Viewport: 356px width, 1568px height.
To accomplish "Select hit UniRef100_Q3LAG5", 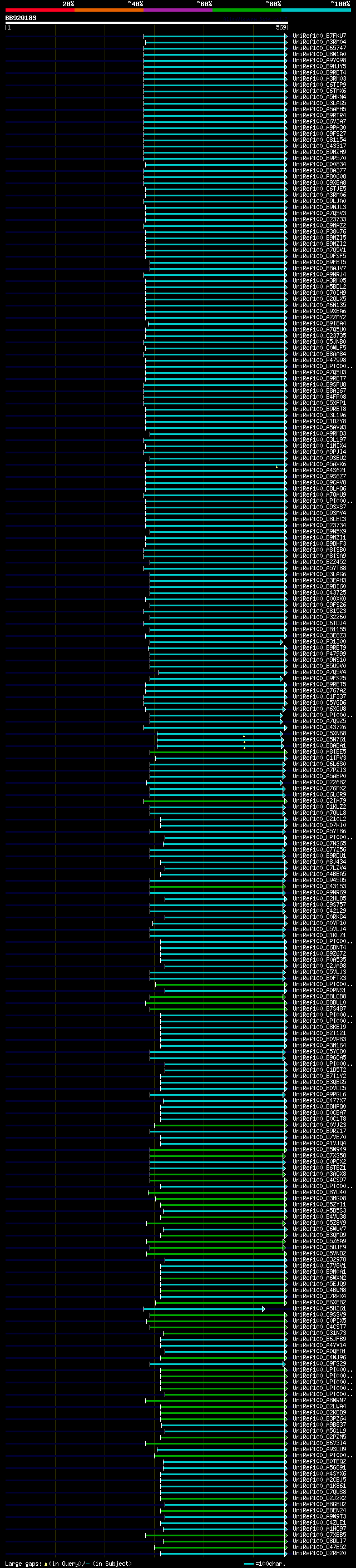I will 319,103.
